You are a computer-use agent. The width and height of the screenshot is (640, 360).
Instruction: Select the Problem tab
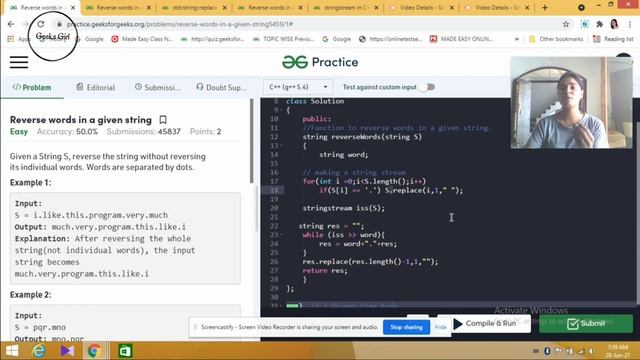click(32, 87)
